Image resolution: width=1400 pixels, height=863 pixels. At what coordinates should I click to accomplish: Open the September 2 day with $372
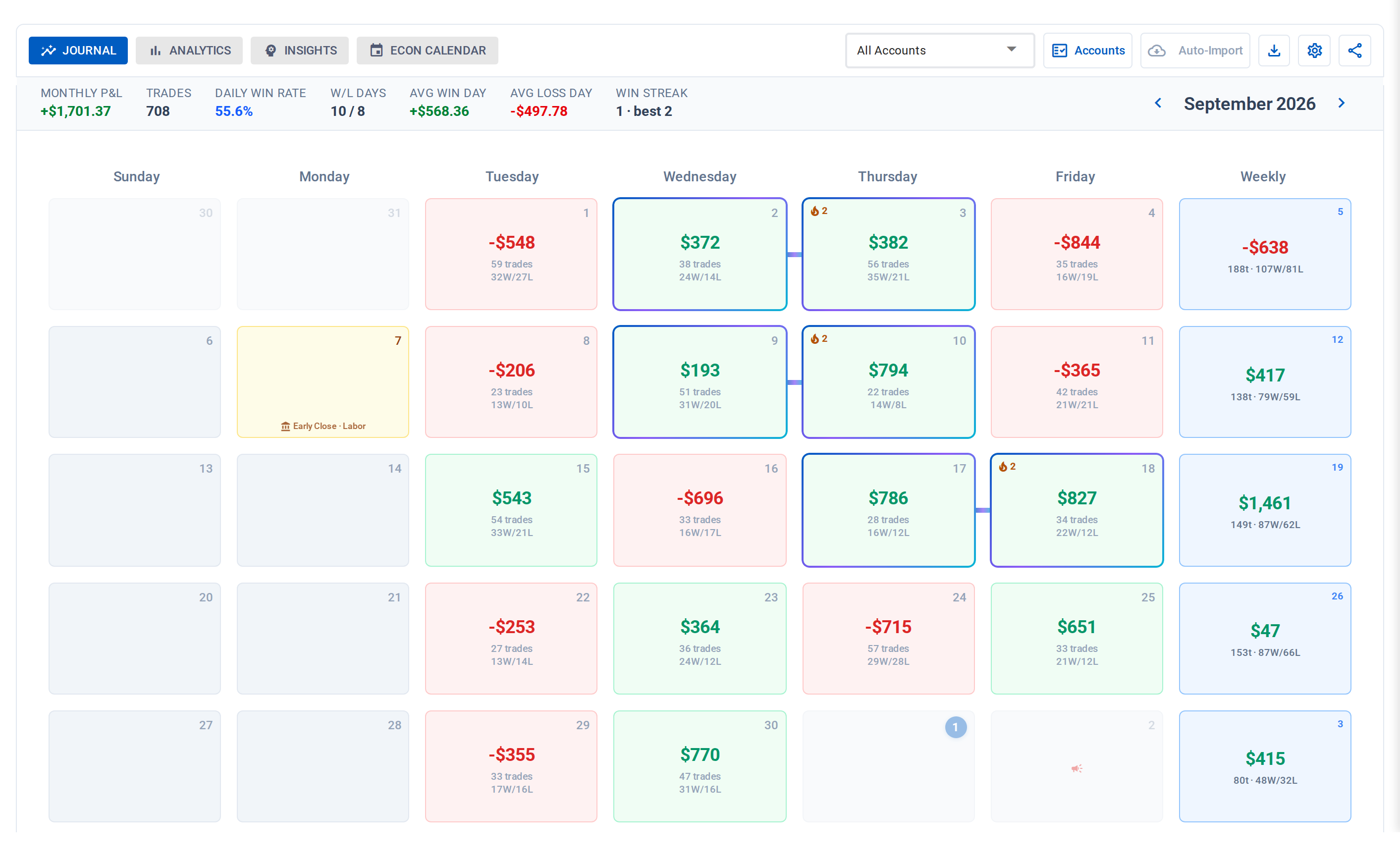point(700,254)
